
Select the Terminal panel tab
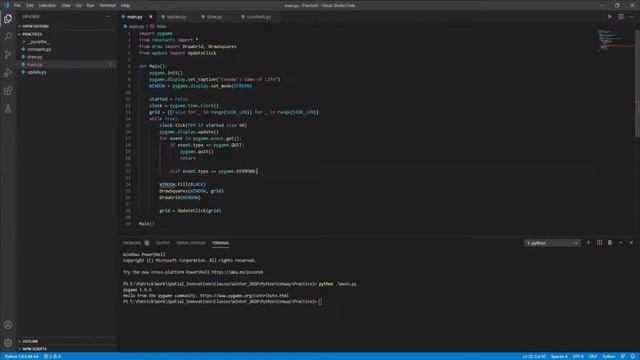[x=220, y=243]
